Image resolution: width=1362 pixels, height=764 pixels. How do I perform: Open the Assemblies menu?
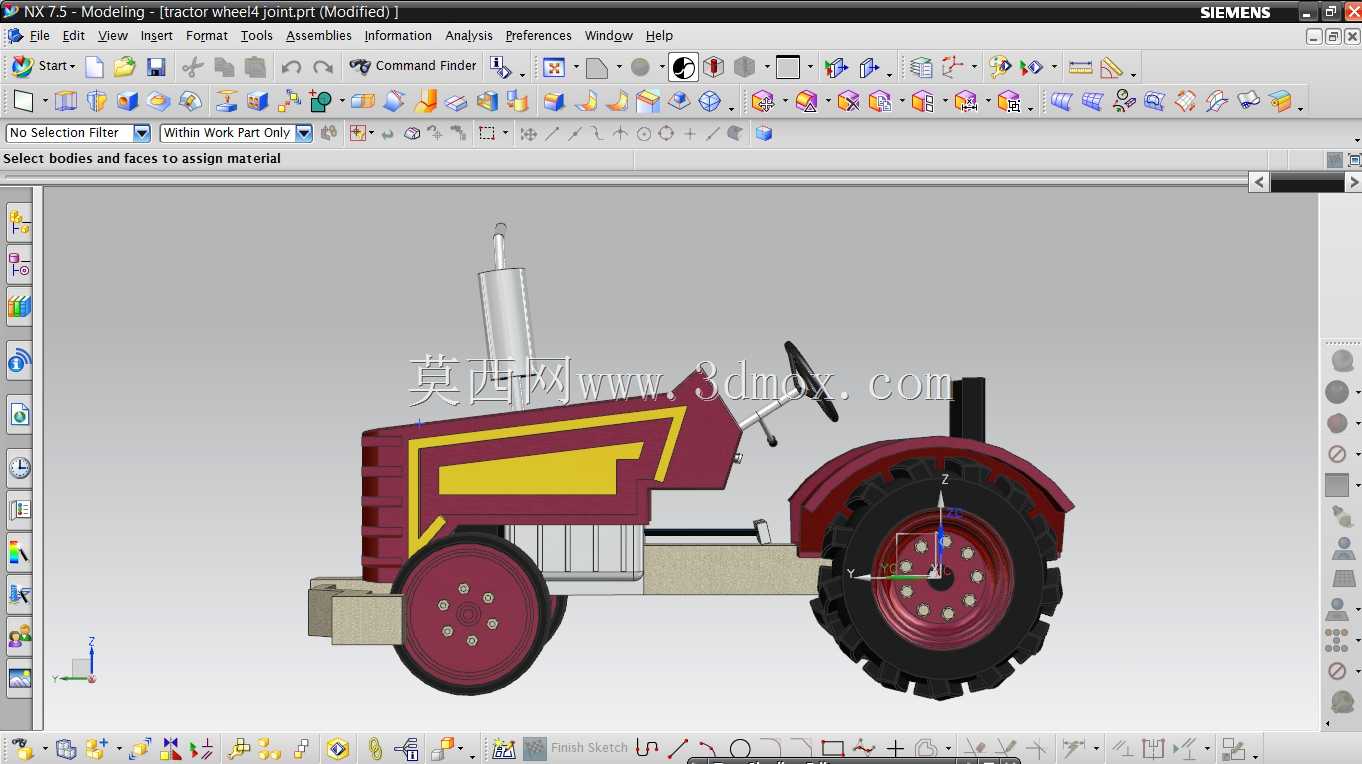click(319, 36)
